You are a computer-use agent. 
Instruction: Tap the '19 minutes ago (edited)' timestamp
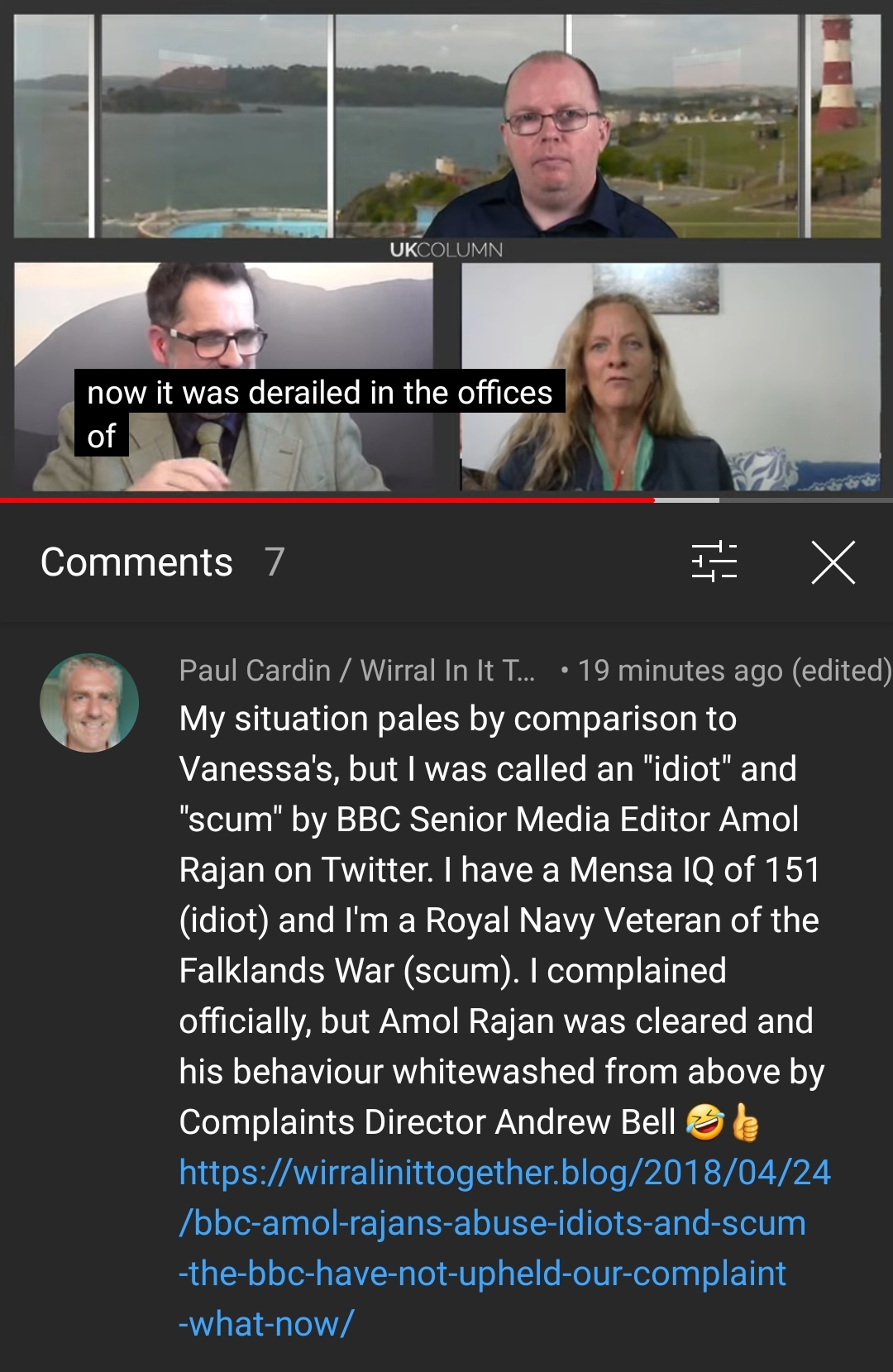[x=734, y=670]
